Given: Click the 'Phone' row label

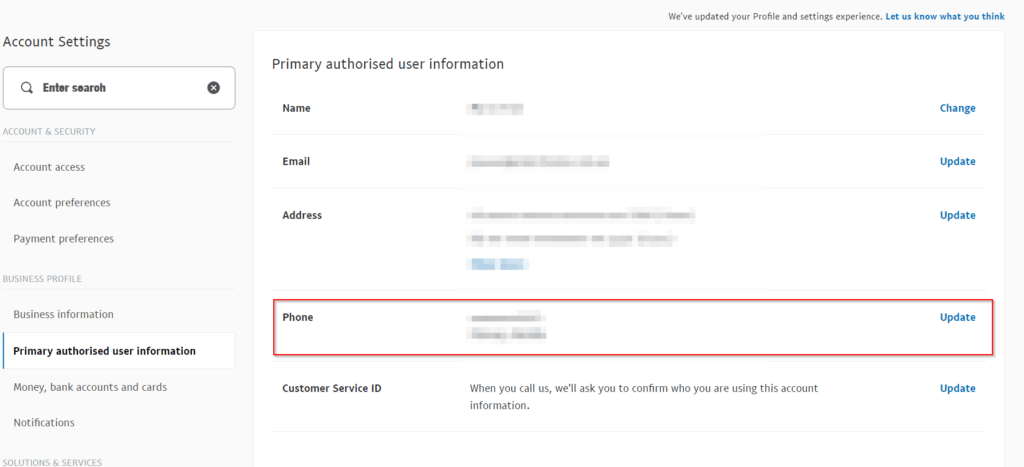Looking at the screenshot, I should (298, 317).
